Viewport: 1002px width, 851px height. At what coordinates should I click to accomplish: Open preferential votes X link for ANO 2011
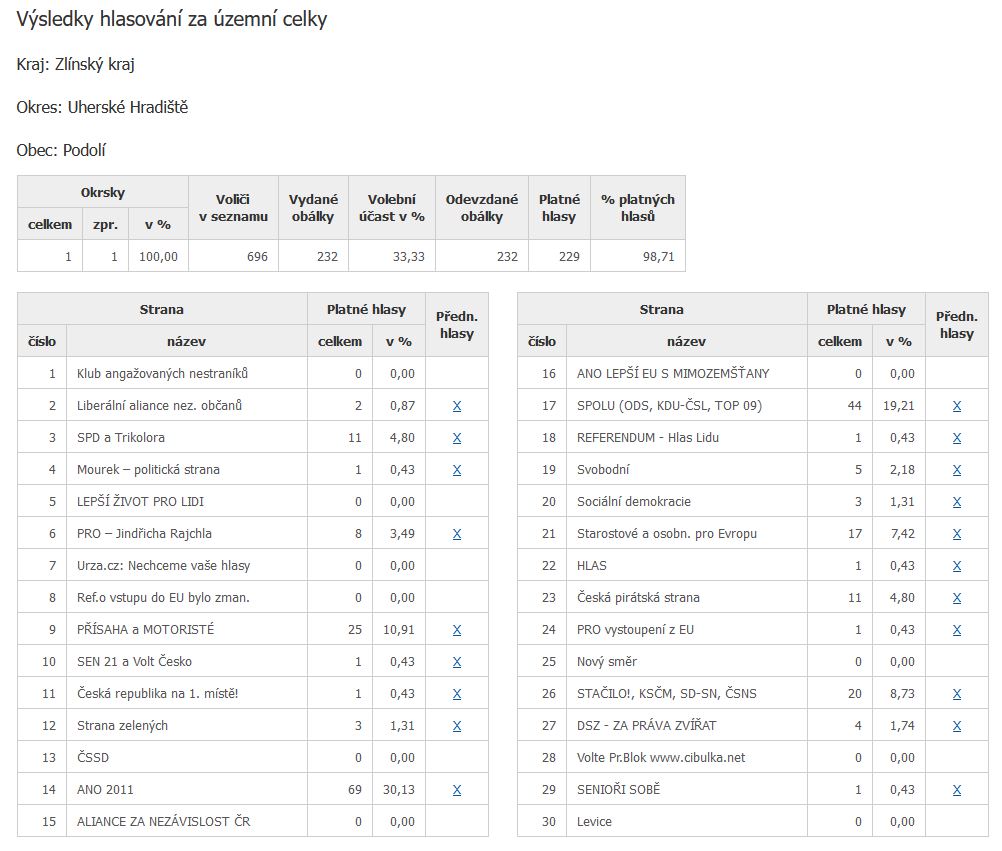457,790
